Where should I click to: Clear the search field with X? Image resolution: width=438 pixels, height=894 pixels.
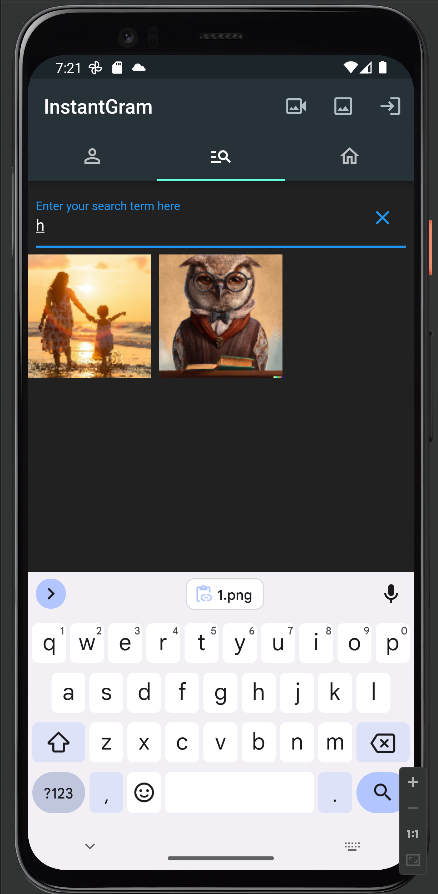[382, 217]
